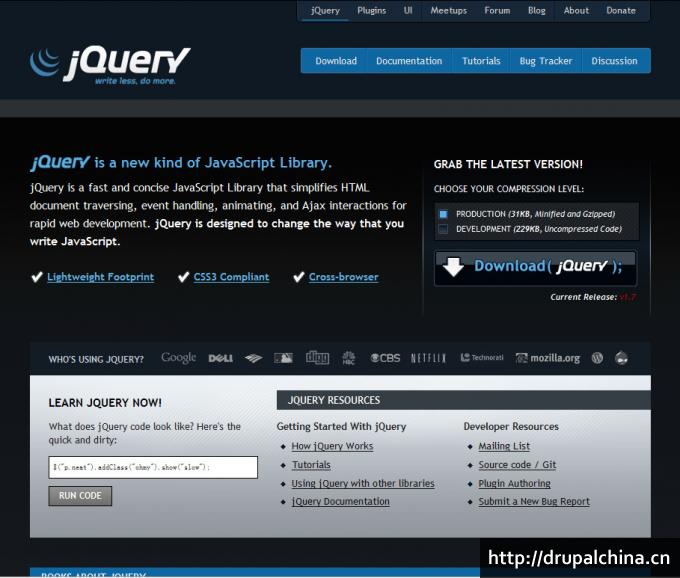
Task: Click the "WHO'S USING JQUERY?" label
Action: click(x=96, y=359)
